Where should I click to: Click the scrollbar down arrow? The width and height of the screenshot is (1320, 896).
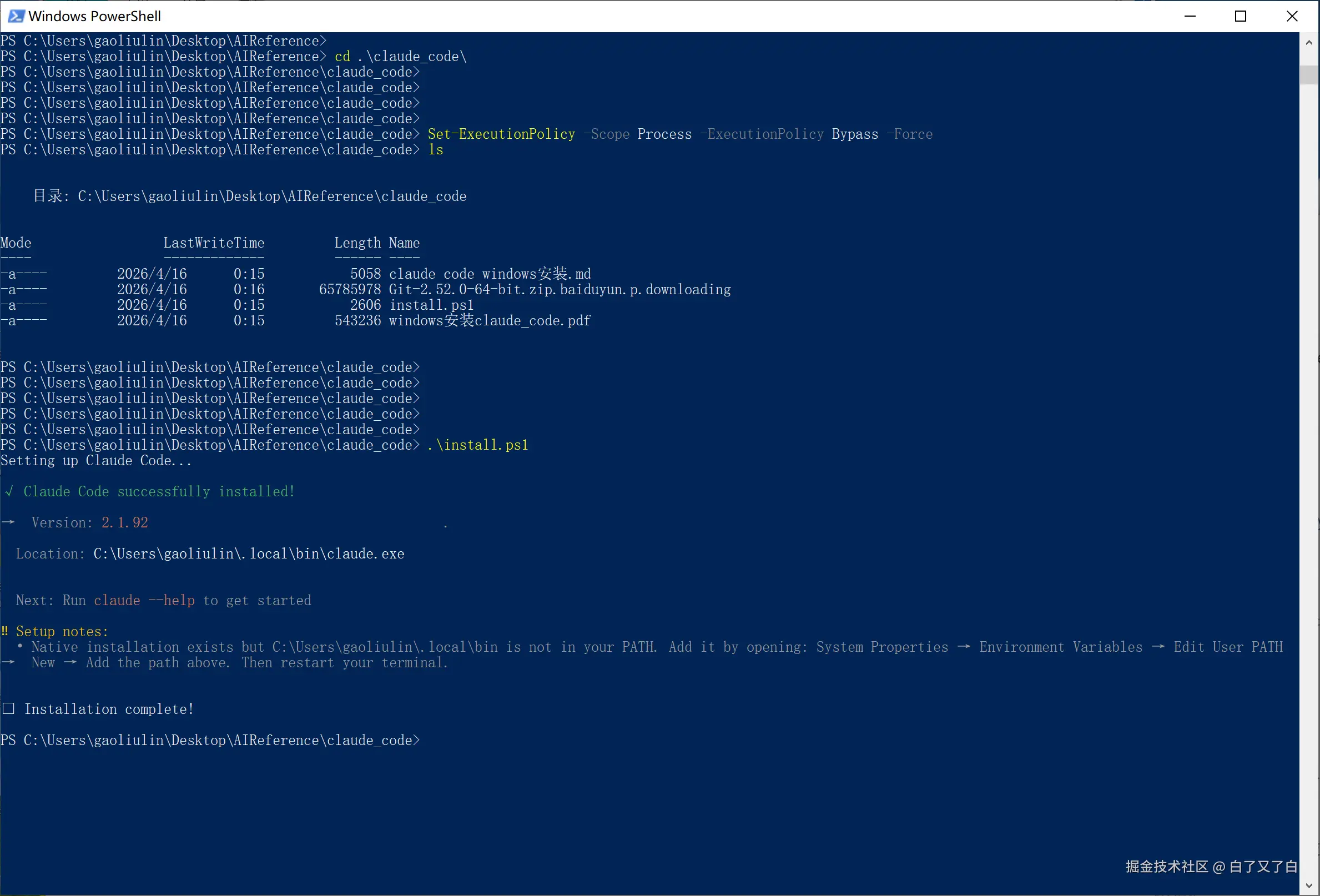coord(1309,885)
